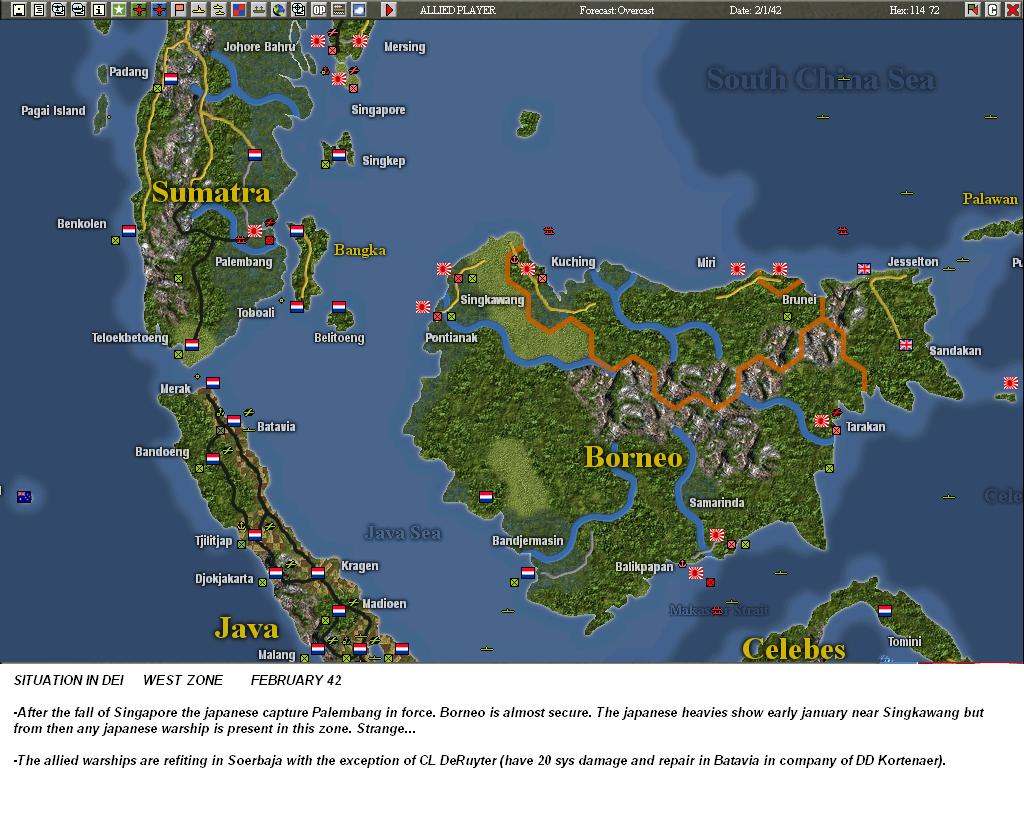Select the red plane on green background icon
The width and height of the screenshot is (1024, 827).
tap(139, 10)
